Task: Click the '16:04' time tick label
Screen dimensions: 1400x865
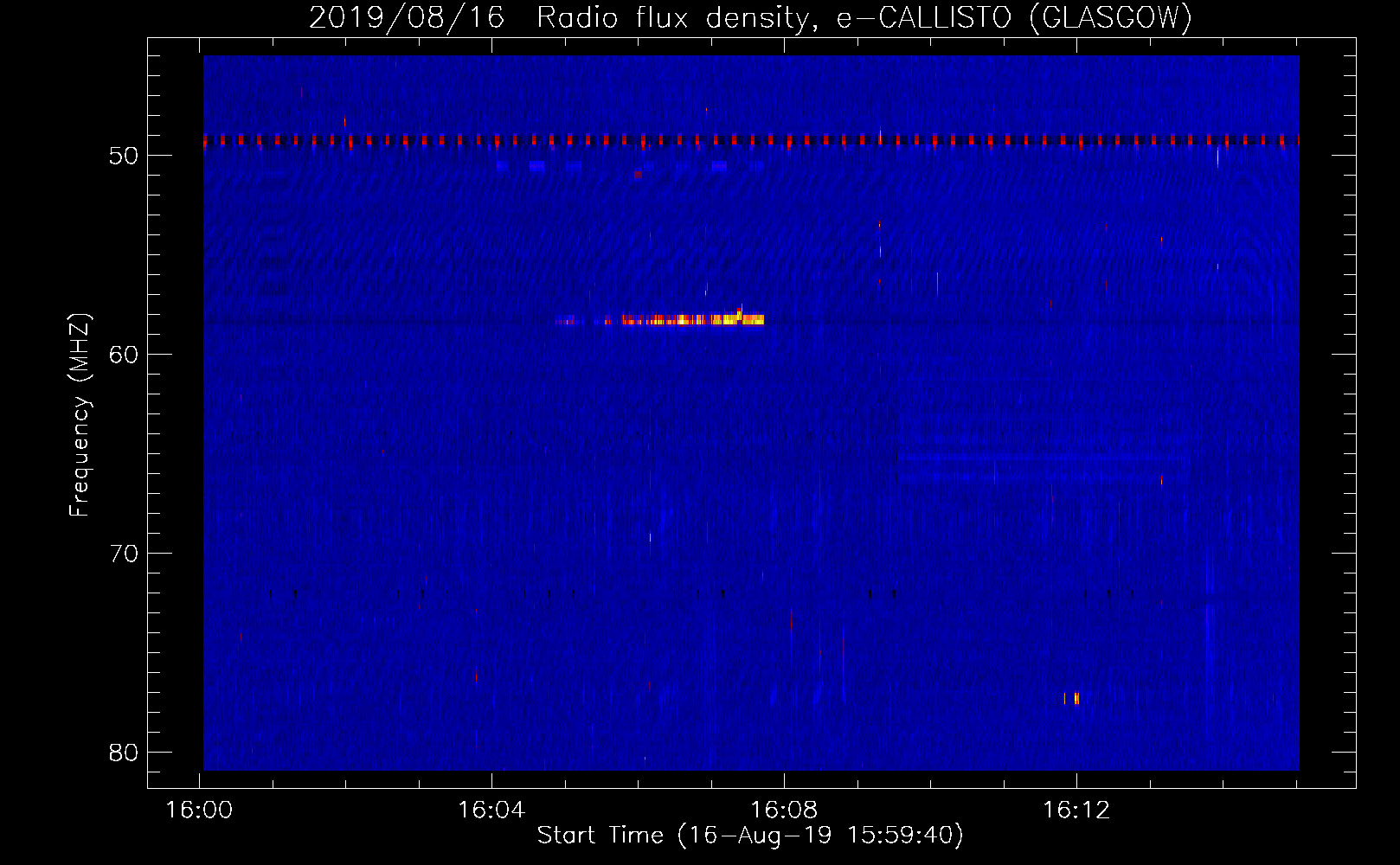Action: click(491, 811)
